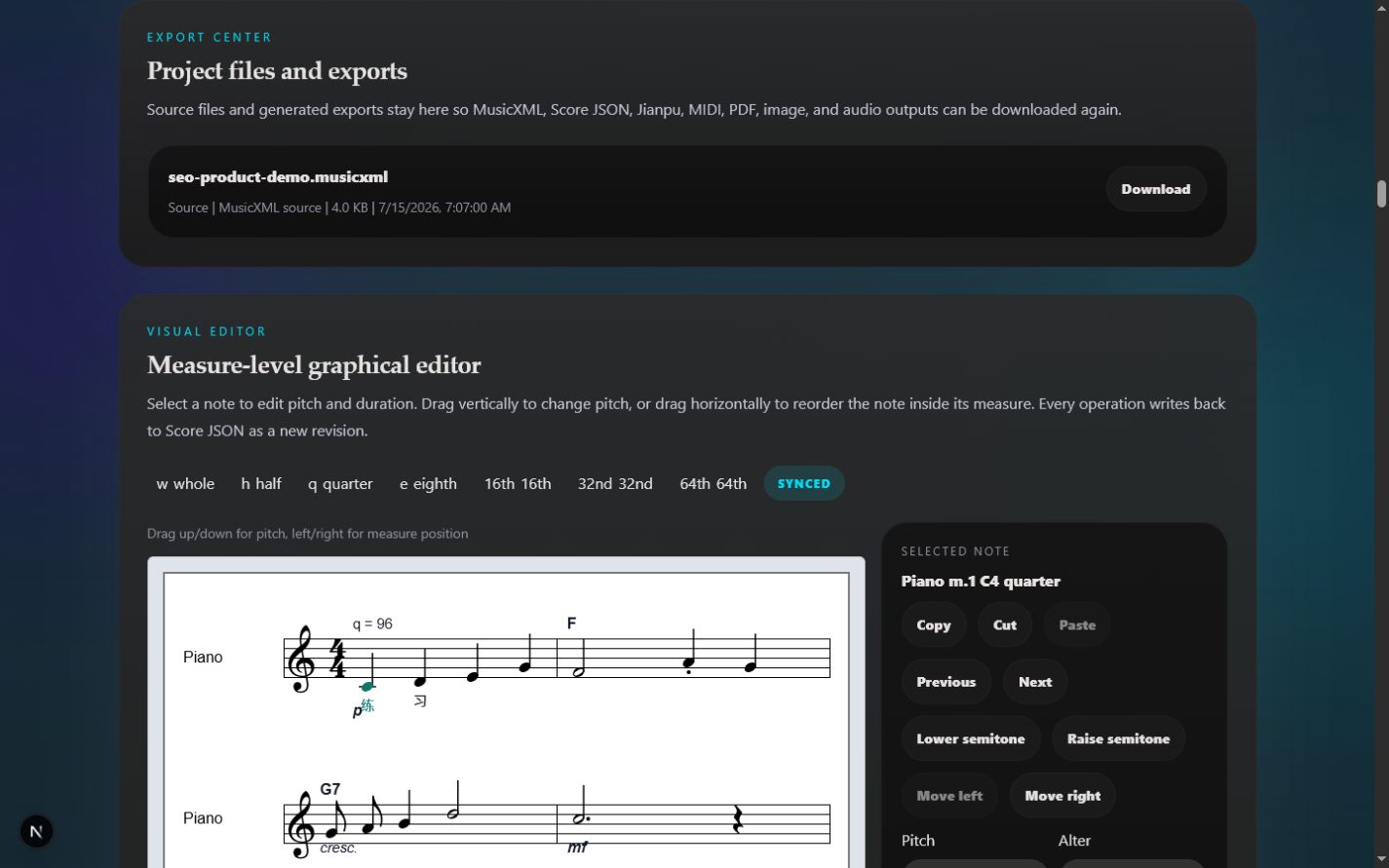Download seo-product-demo.musicxml file
Screen dimensions: 1389x868
(x=1155, y=189)
